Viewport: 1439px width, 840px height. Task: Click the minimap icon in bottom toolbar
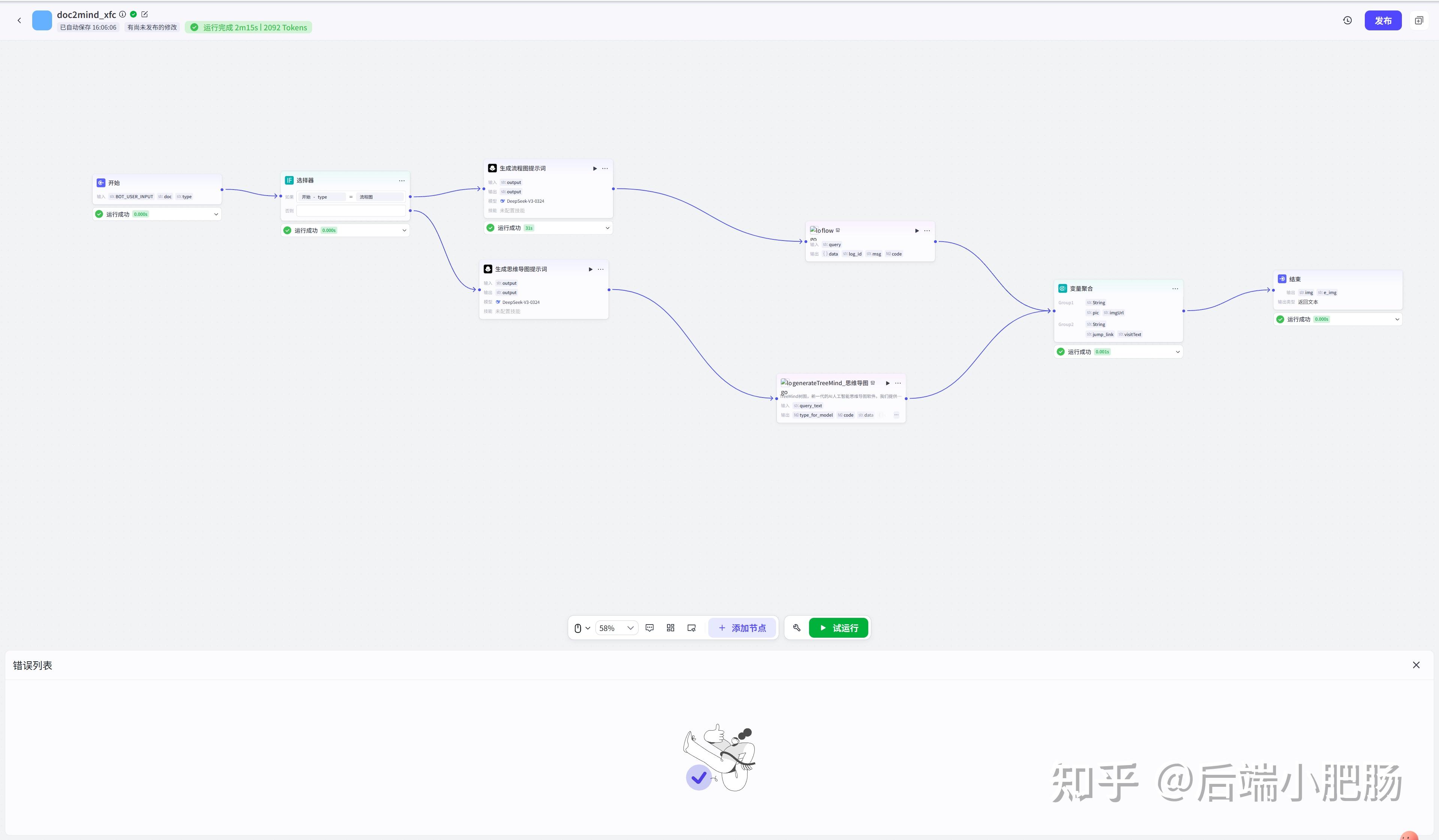(691, 628)
